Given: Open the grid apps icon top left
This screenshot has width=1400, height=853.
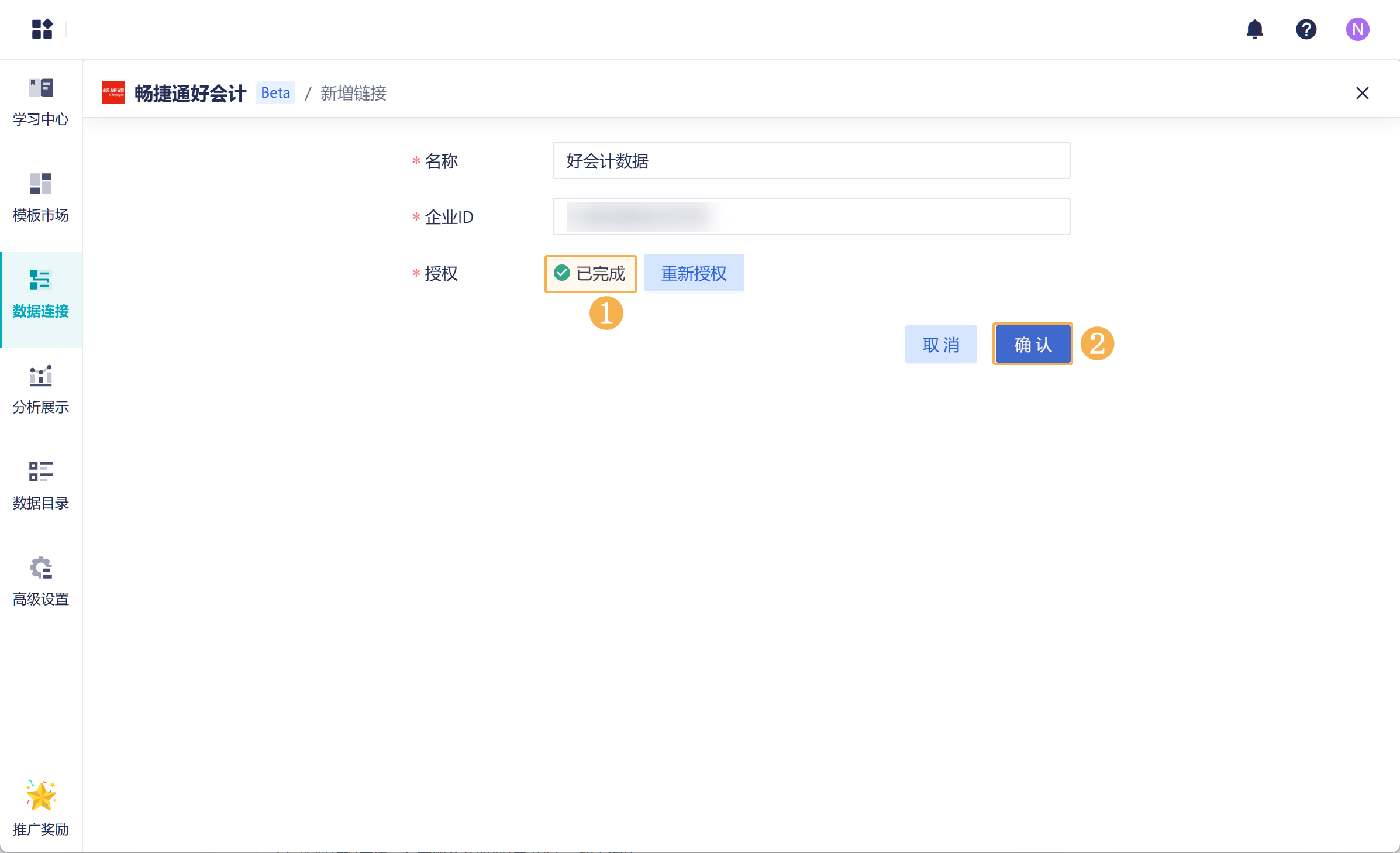Looking at the screenshot, I should pos(42,29).
